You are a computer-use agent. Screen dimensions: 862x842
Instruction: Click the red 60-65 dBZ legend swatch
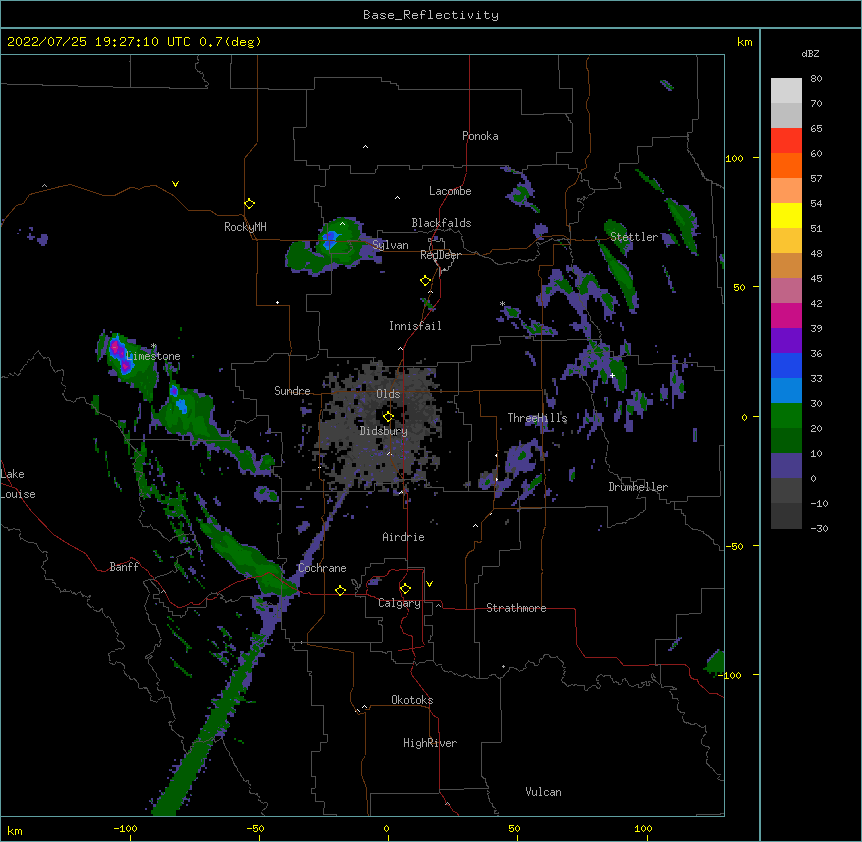point(786,141)
